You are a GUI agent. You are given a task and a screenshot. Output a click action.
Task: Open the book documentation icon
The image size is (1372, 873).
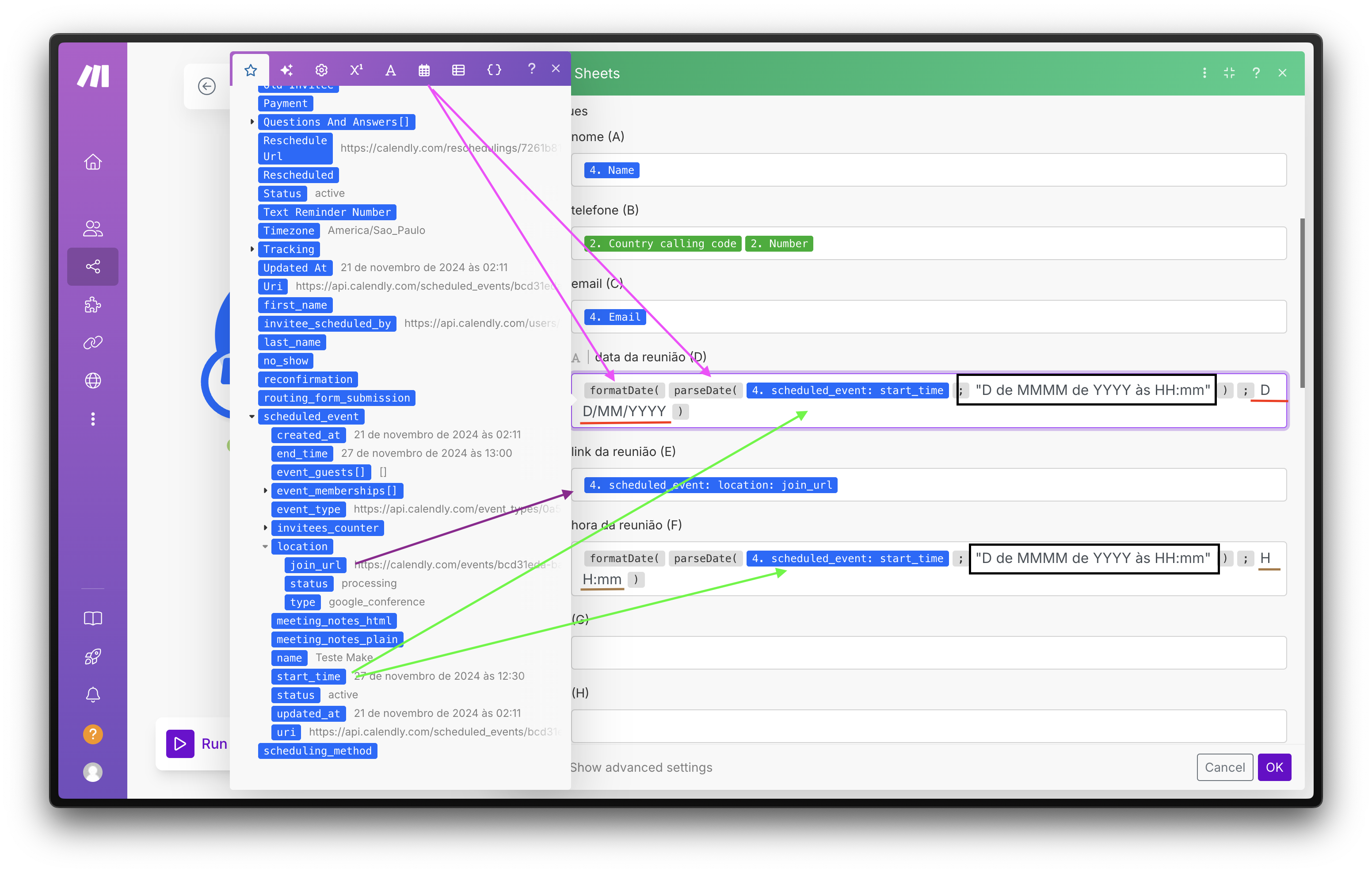(93, 619)
